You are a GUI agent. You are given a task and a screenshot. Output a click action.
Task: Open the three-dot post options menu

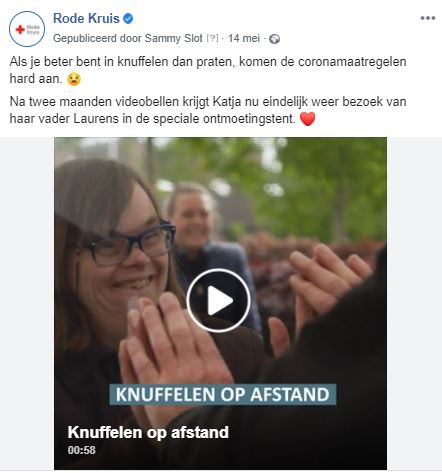pyautogui.click(x=428, y=18)
